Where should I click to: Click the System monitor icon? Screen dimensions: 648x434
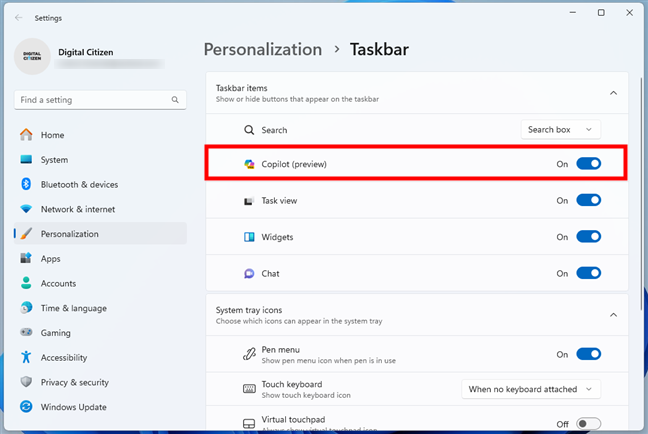26,160
